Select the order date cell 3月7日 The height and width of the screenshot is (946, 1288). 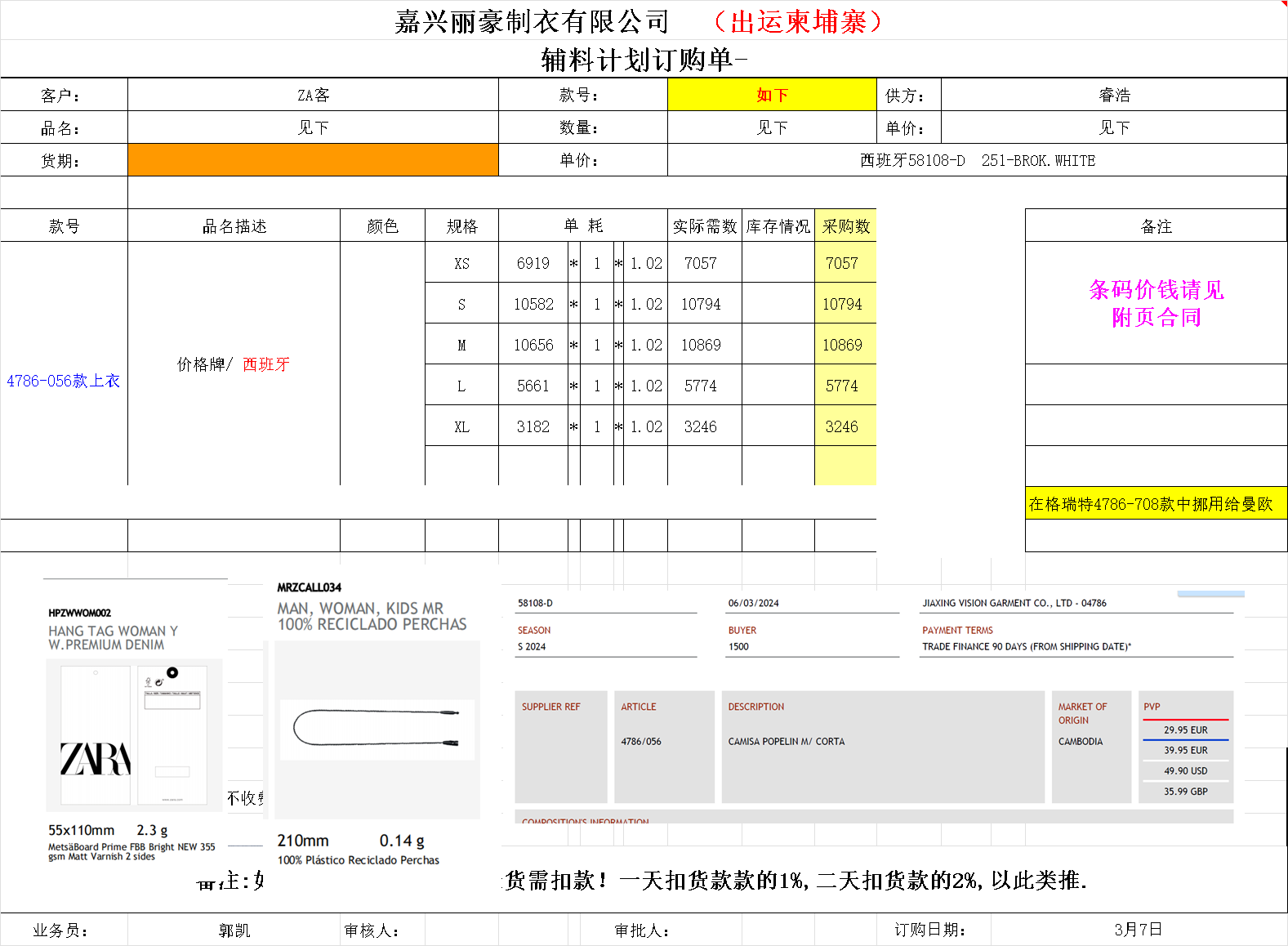point(1138,930)
